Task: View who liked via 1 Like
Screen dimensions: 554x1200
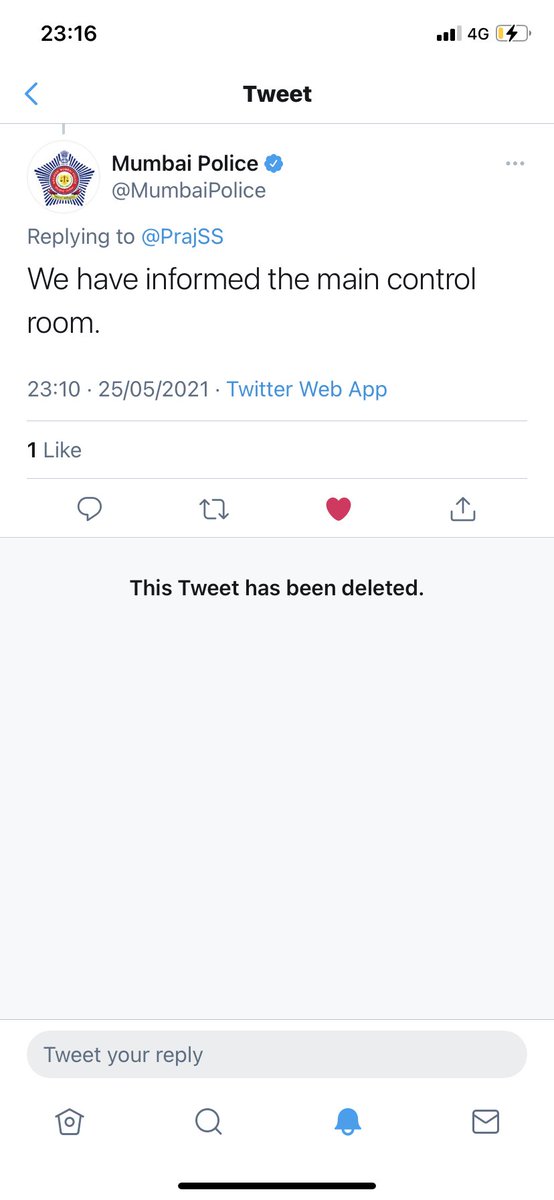Action: 54,450
